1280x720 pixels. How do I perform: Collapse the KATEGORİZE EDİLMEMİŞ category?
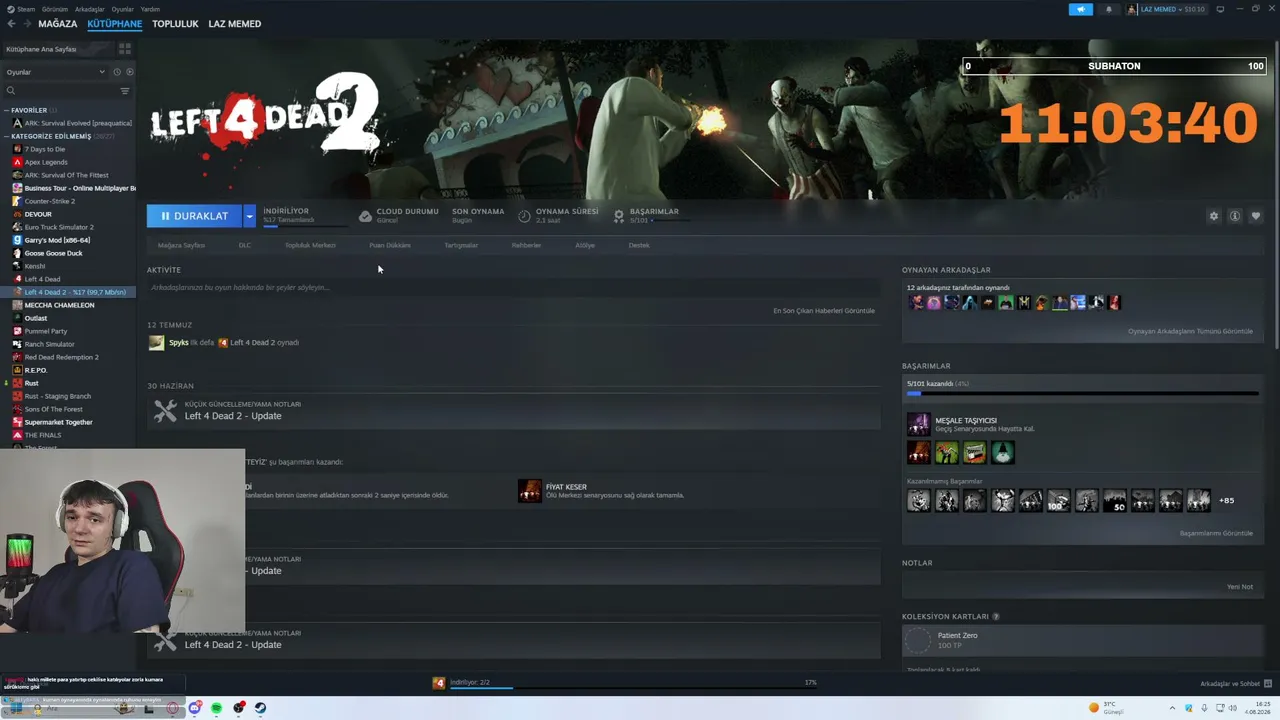click(6, 136)
